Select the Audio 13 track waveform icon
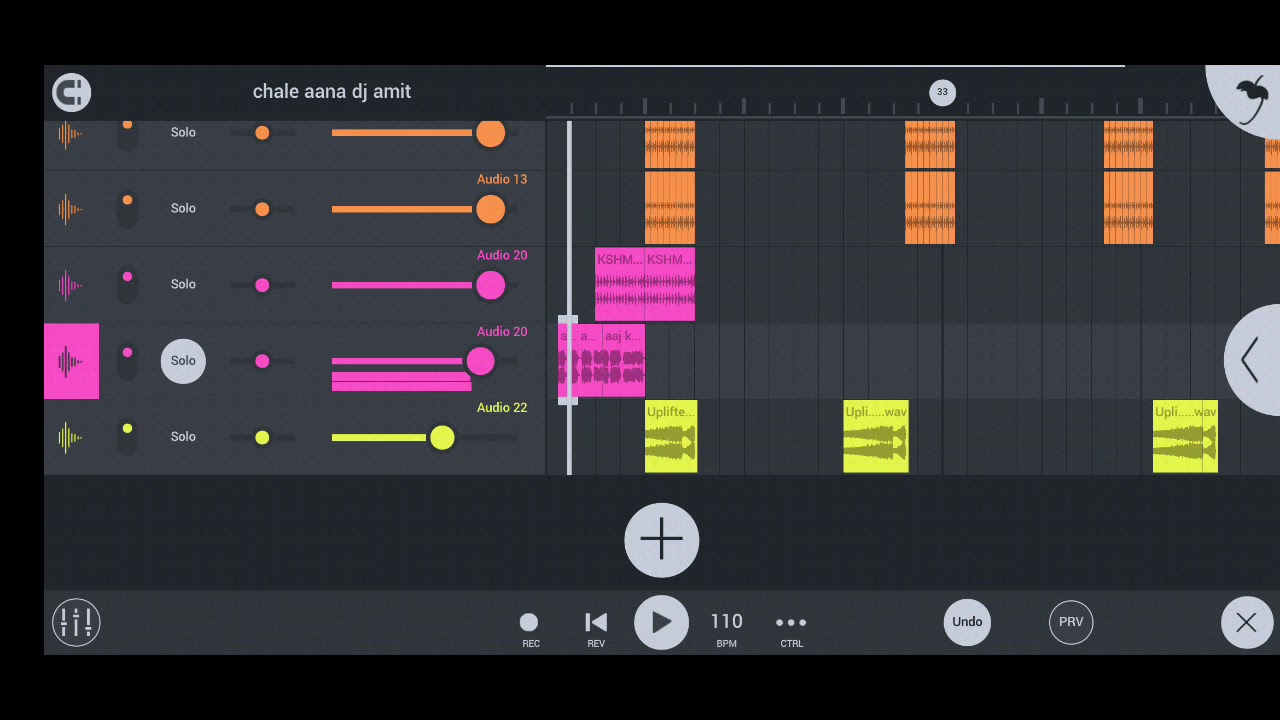 (70, 209)
